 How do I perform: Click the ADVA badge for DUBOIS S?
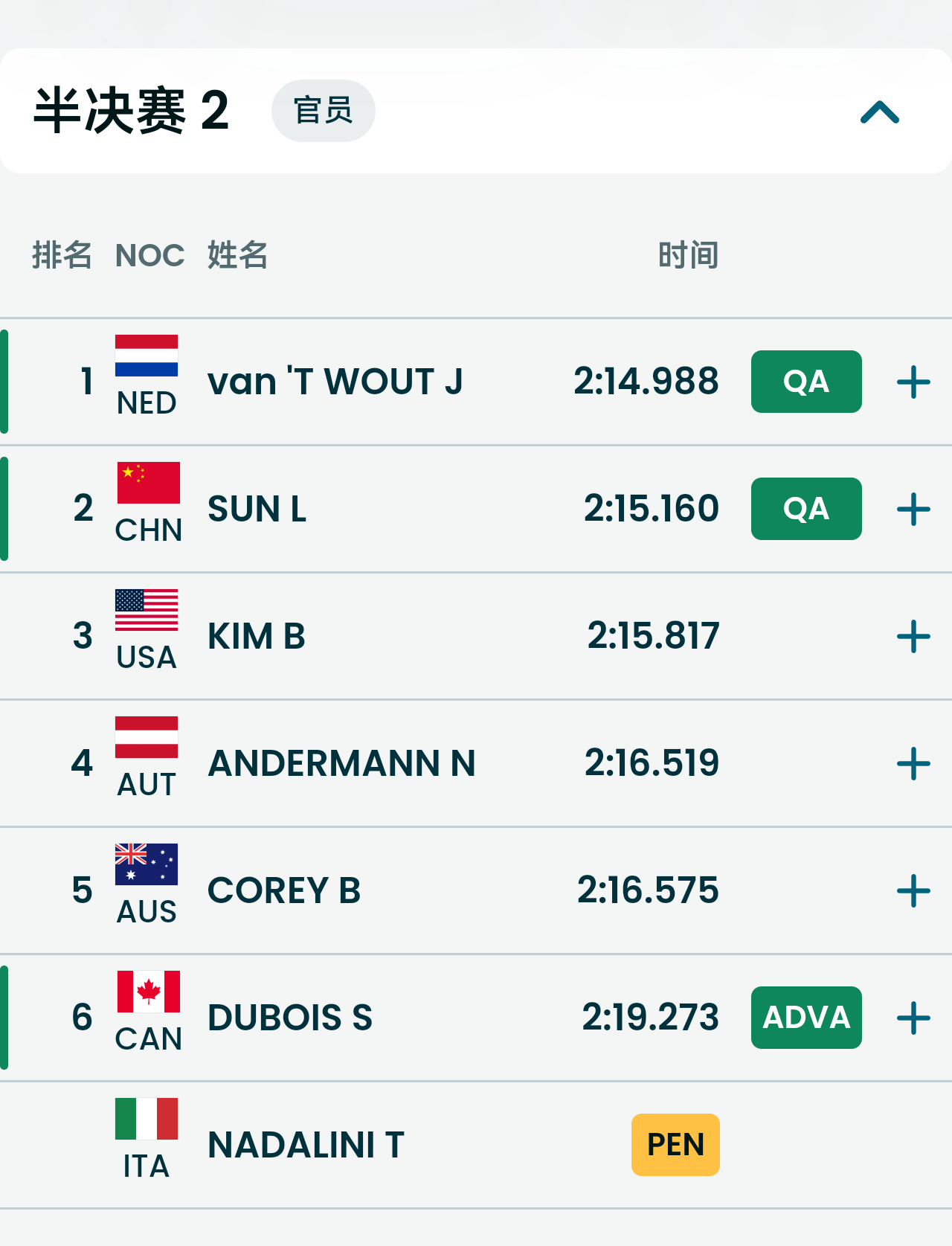[x=806, y=1018]
